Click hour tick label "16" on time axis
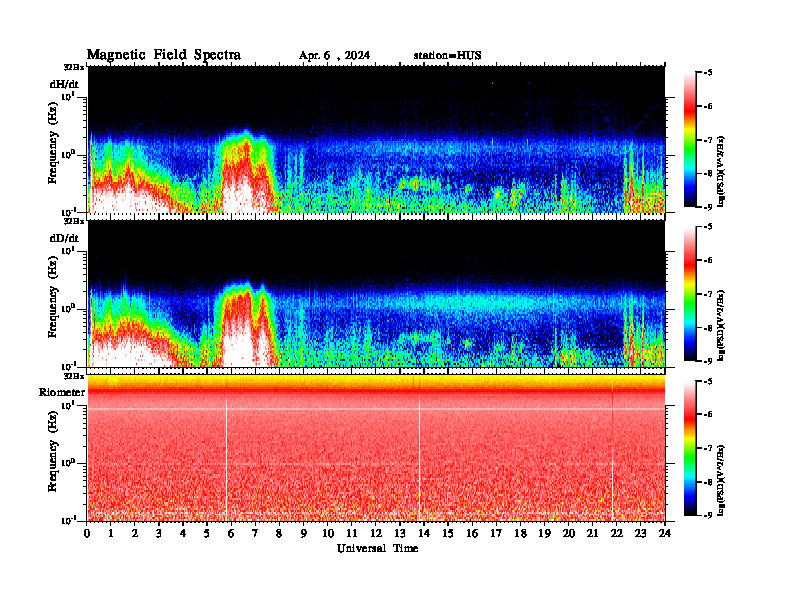 [472, 533]
